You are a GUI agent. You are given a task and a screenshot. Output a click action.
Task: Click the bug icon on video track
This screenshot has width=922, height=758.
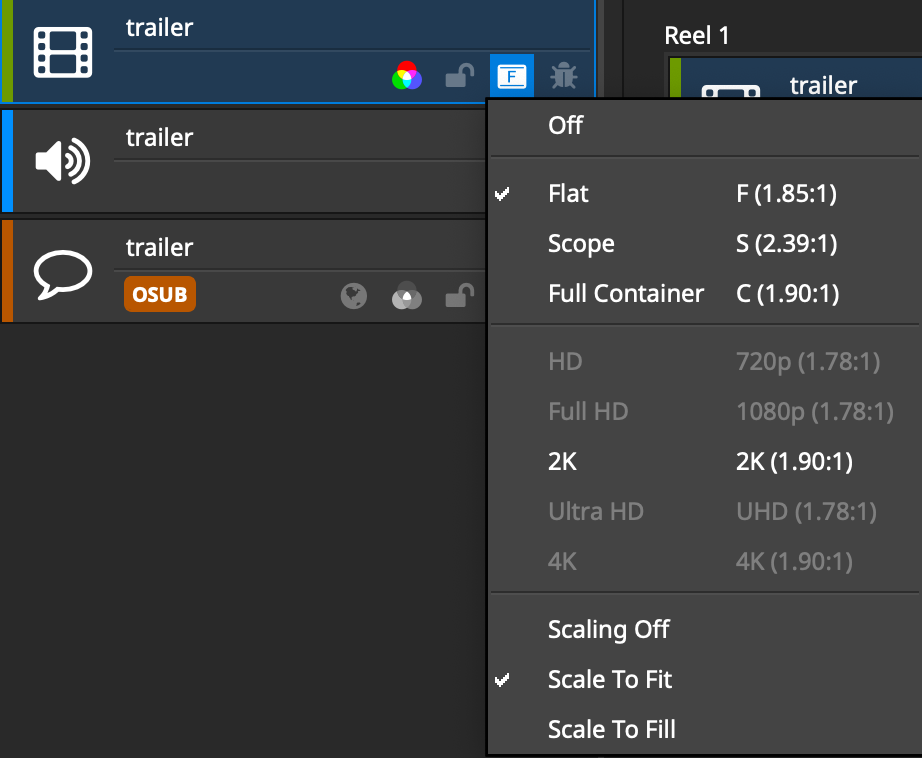click(x=563, y=76)
